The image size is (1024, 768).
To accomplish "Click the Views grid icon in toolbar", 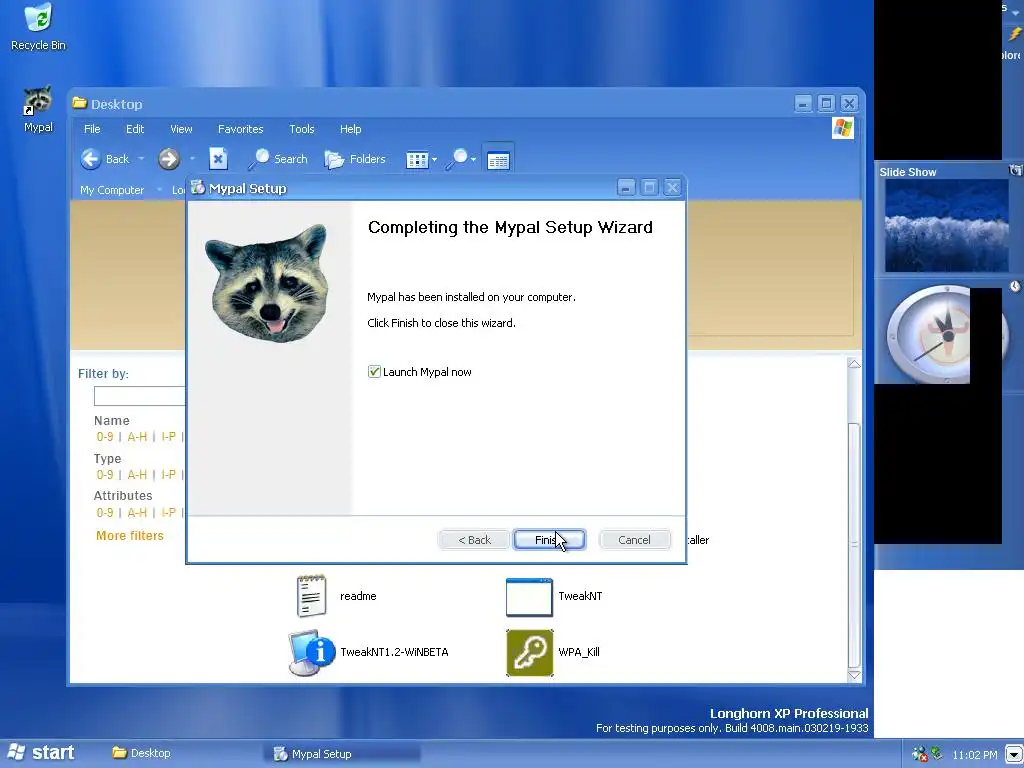I will 417,159.
